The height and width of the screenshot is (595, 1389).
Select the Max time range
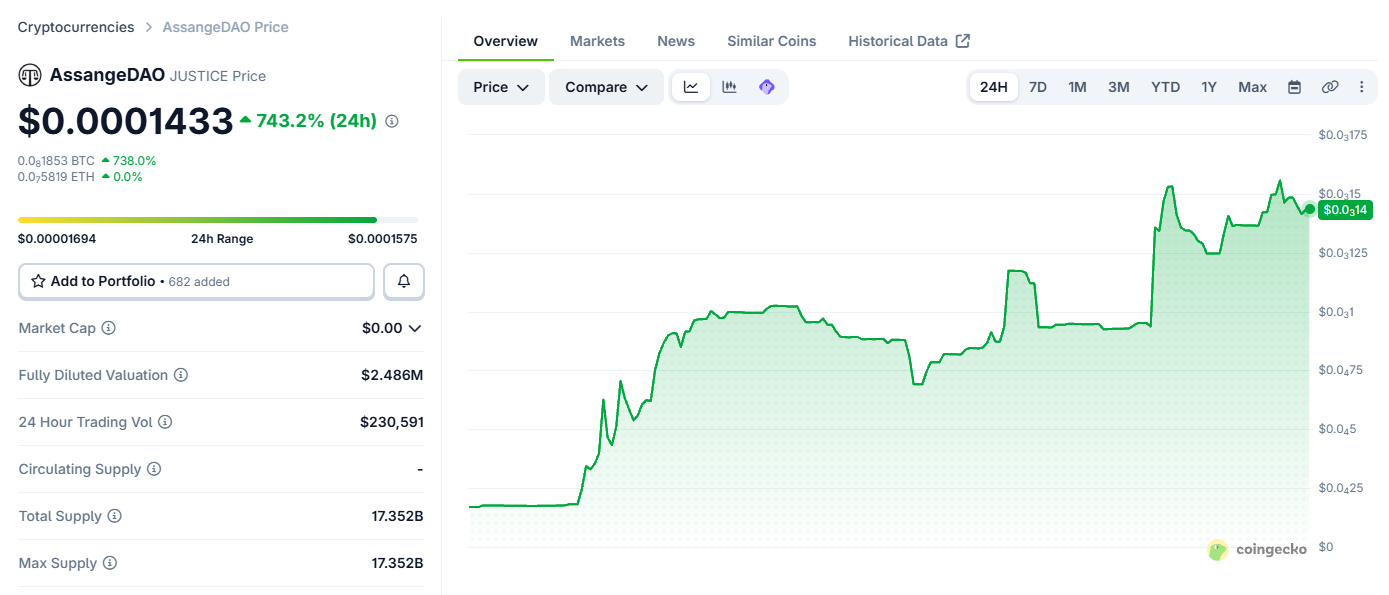(x=1253, y=87)
